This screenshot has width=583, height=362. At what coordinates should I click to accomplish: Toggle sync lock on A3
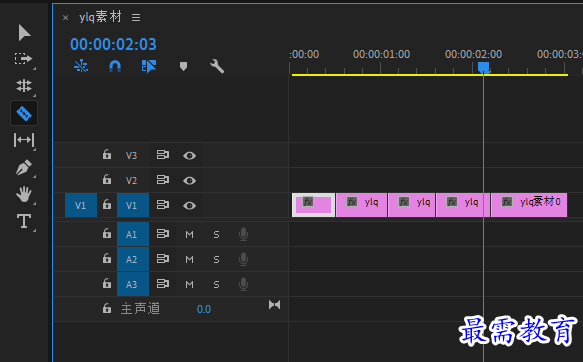(162, 283)
